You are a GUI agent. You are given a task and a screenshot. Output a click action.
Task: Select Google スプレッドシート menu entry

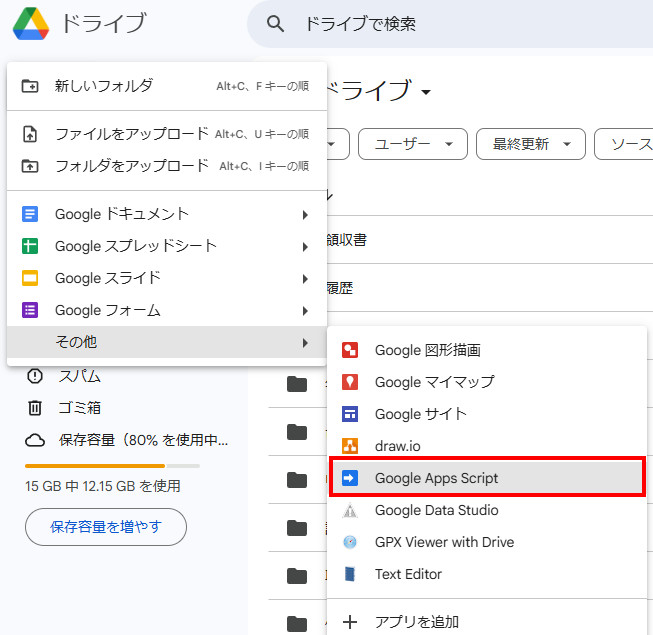pyautogui.click(x=167, y=247)
